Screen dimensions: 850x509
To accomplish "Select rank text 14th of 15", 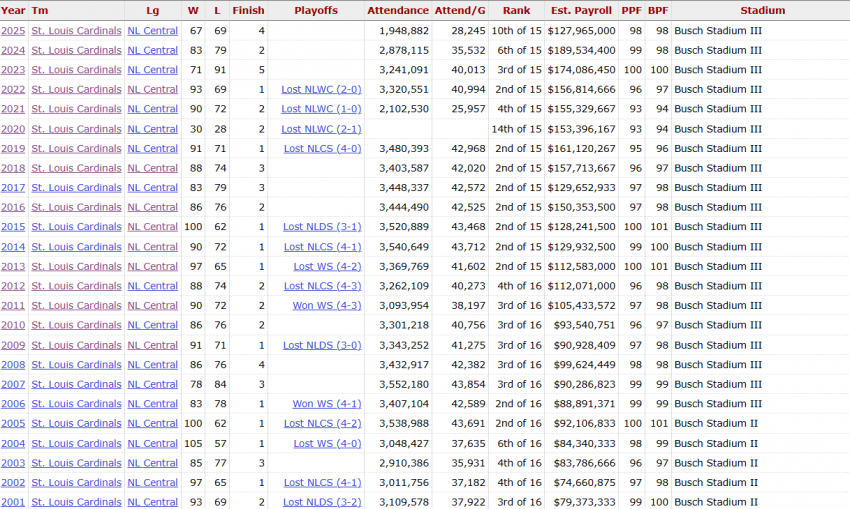I will click(x=517, y=129).
